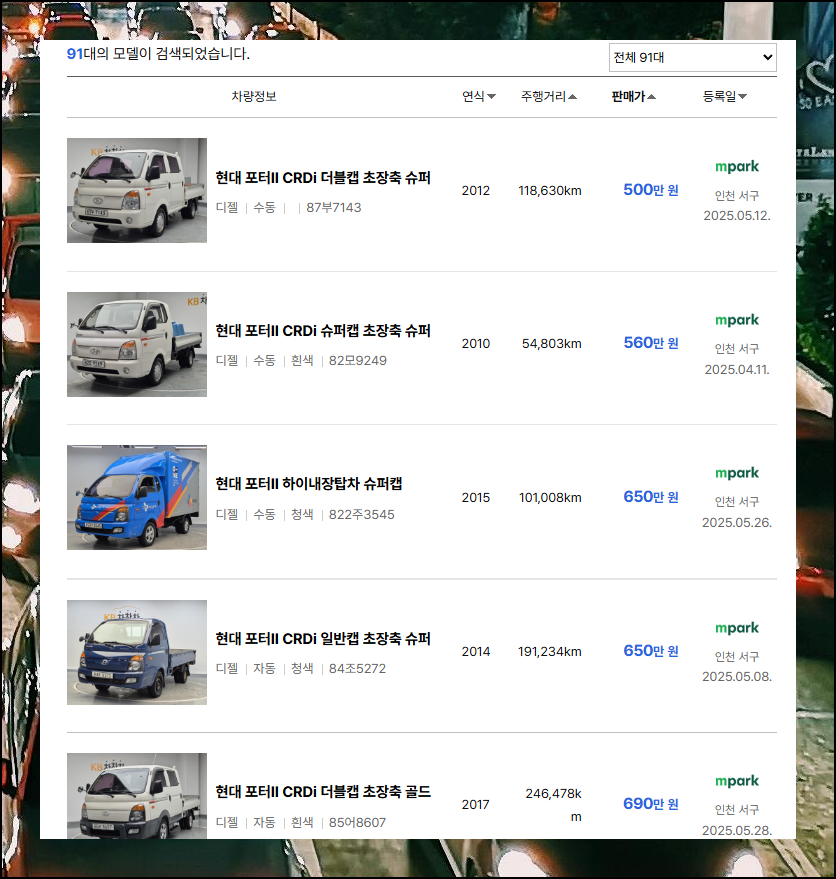Click the model year 2017
Image resolution: width=836 pixels, height=879 pixels.
pyautogui.click(x=475, y=804)
